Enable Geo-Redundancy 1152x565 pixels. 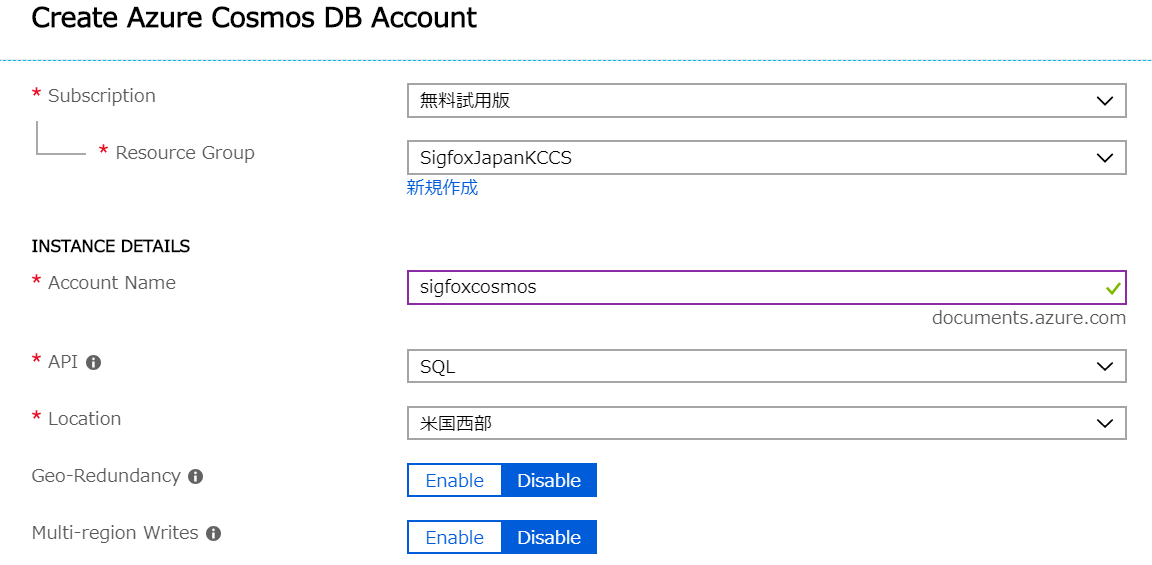click(455, 481)
